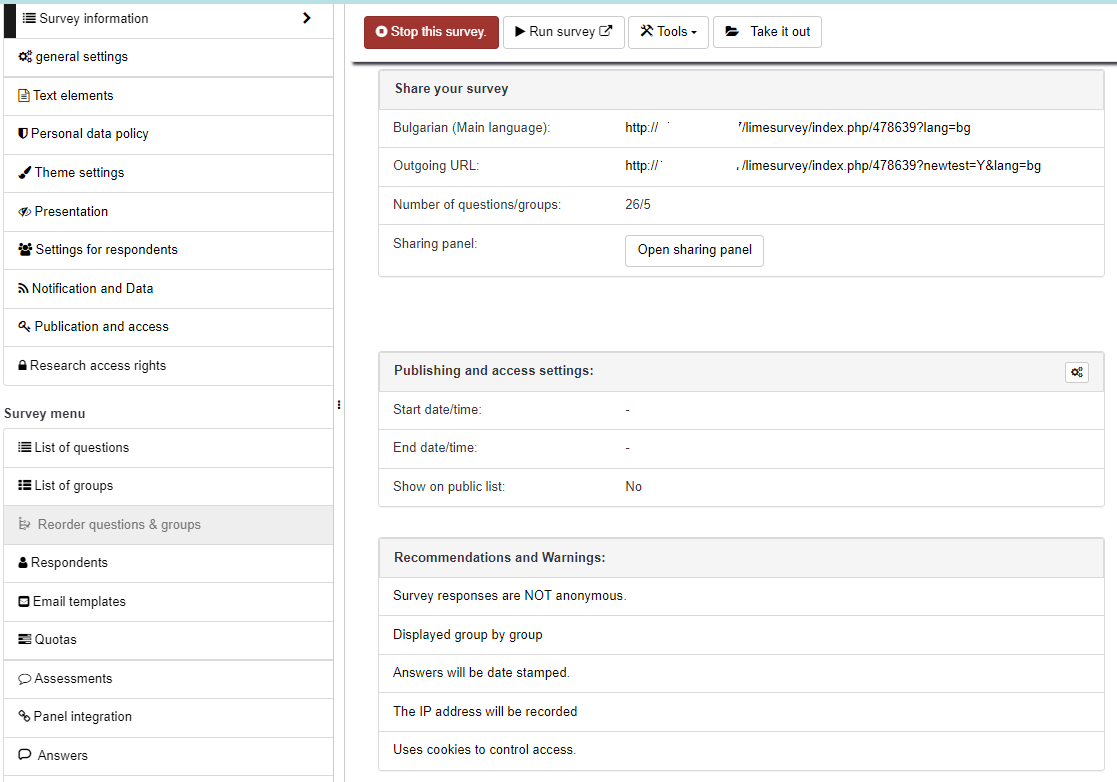This screenshot has width=1117, height=782.
Task: Open Assessments in the survey menu
Action: (x=168, y=679)
